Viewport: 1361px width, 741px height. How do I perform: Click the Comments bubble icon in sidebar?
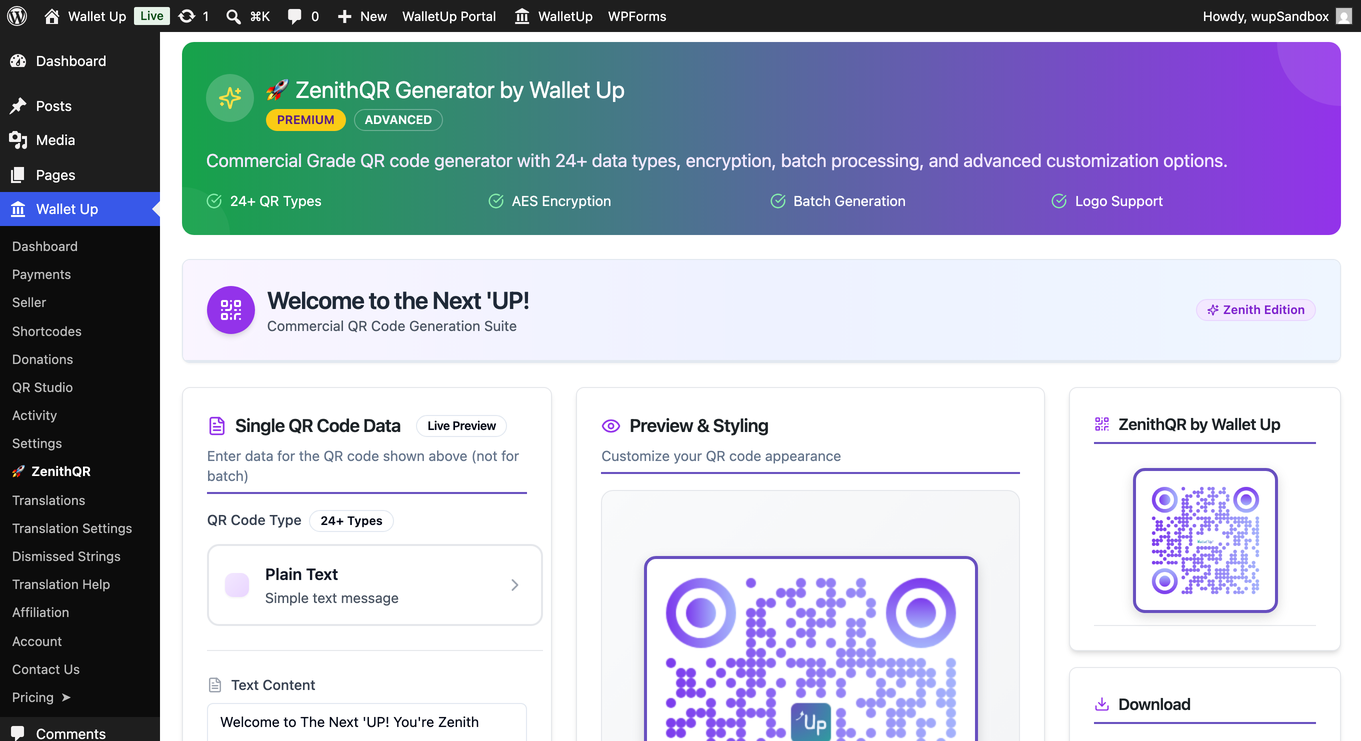coord(18,733)
